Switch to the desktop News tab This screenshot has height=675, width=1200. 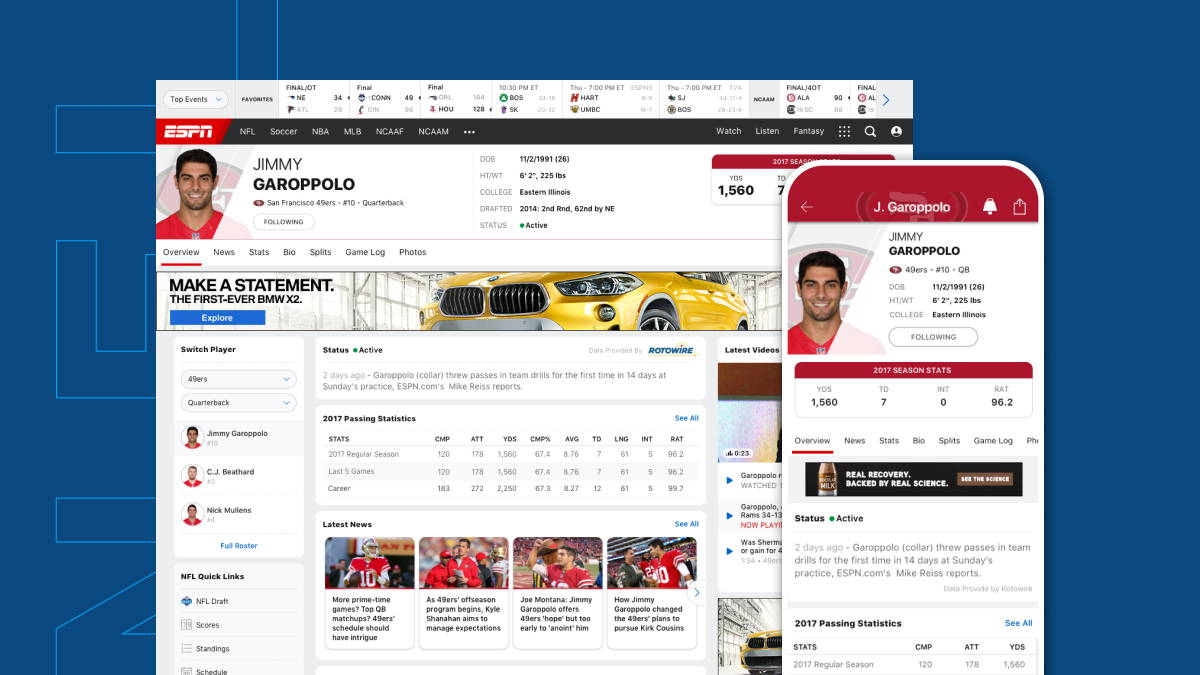pyautogui.click(x=224, y=253)
